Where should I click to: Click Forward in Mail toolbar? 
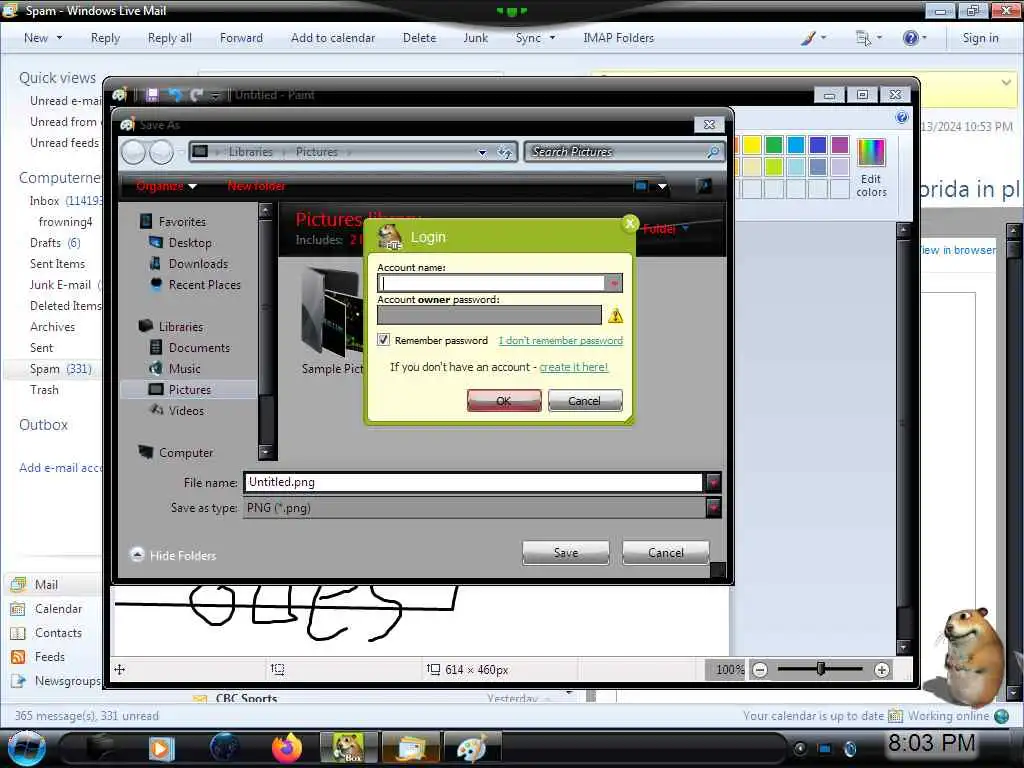(241, 38)
